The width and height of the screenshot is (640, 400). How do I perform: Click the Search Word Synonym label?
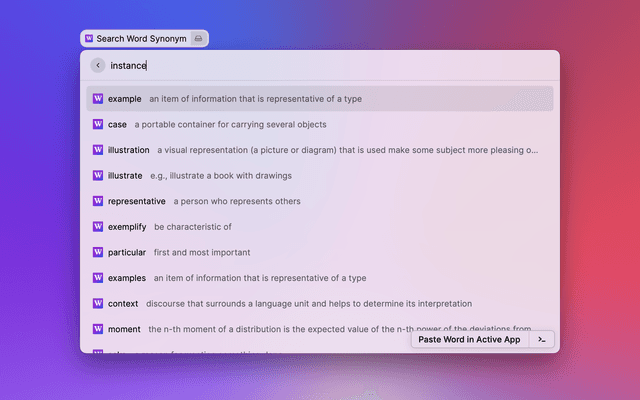click(141, 39)
